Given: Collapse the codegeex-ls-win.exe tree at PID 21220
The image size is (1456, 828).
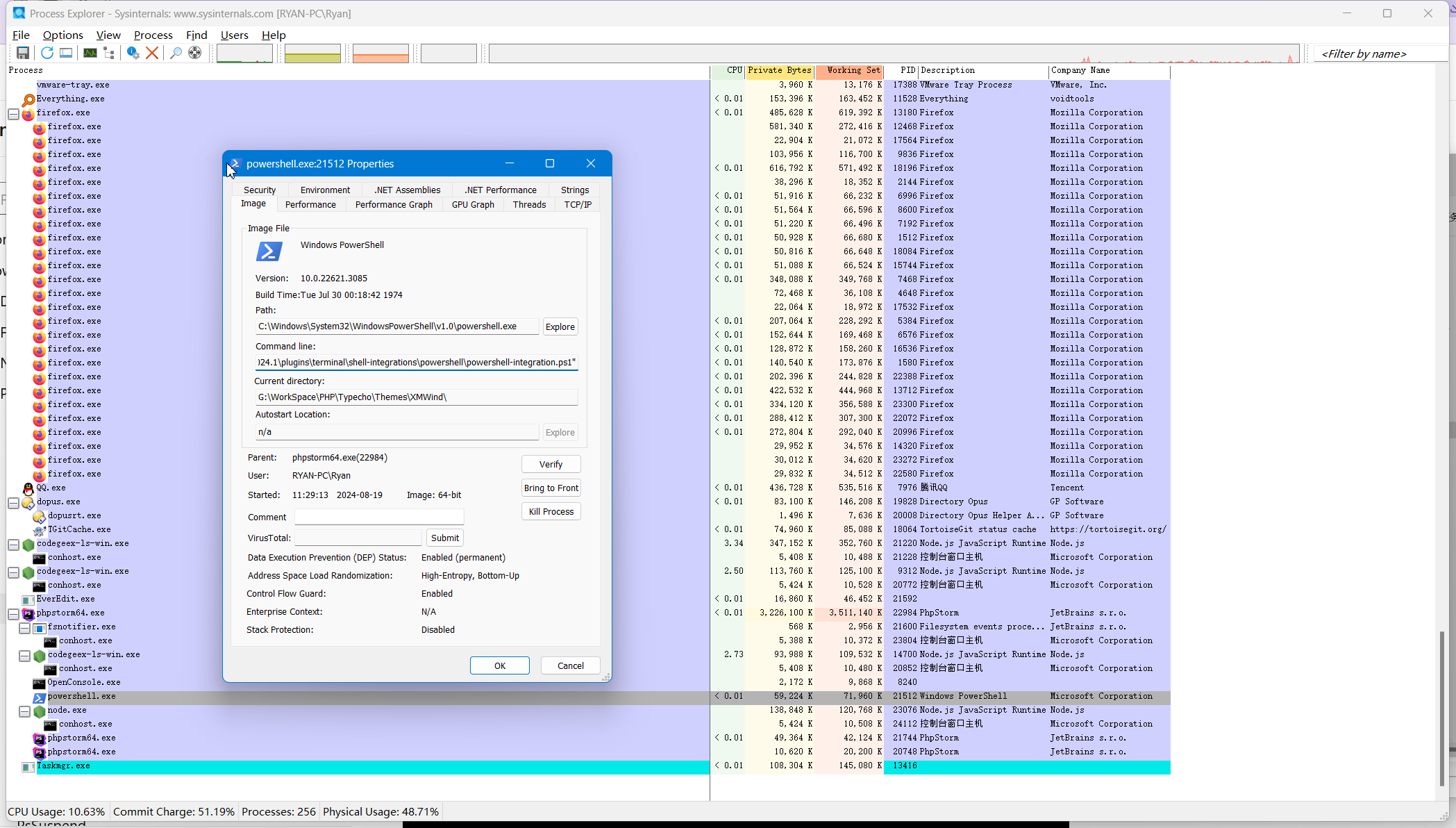Looking at the screenshot, I should (13, 544).
